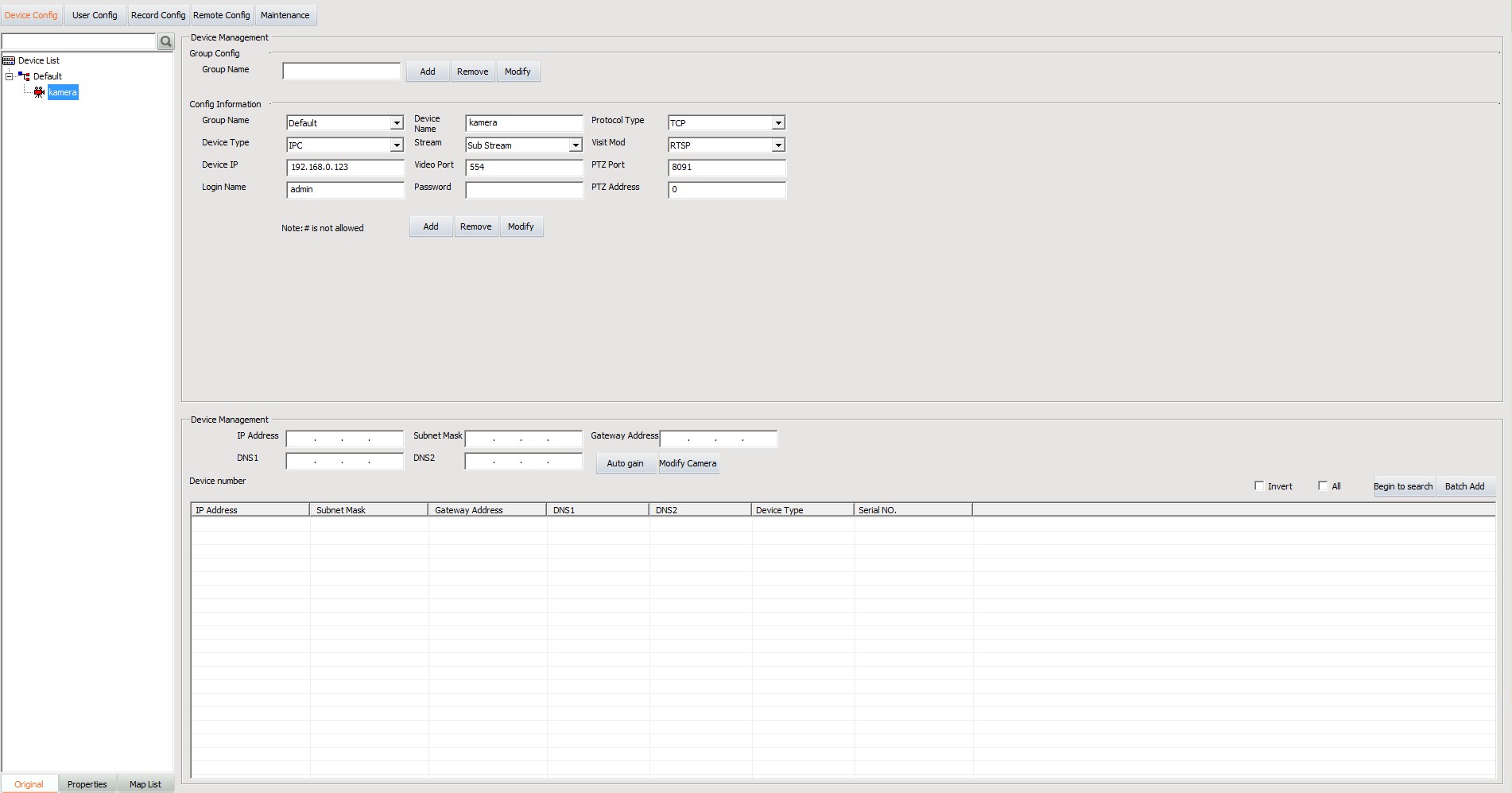This screenshot has height=793, width=1512.
Task: Click the Batch Add button
Action: 1465,486
